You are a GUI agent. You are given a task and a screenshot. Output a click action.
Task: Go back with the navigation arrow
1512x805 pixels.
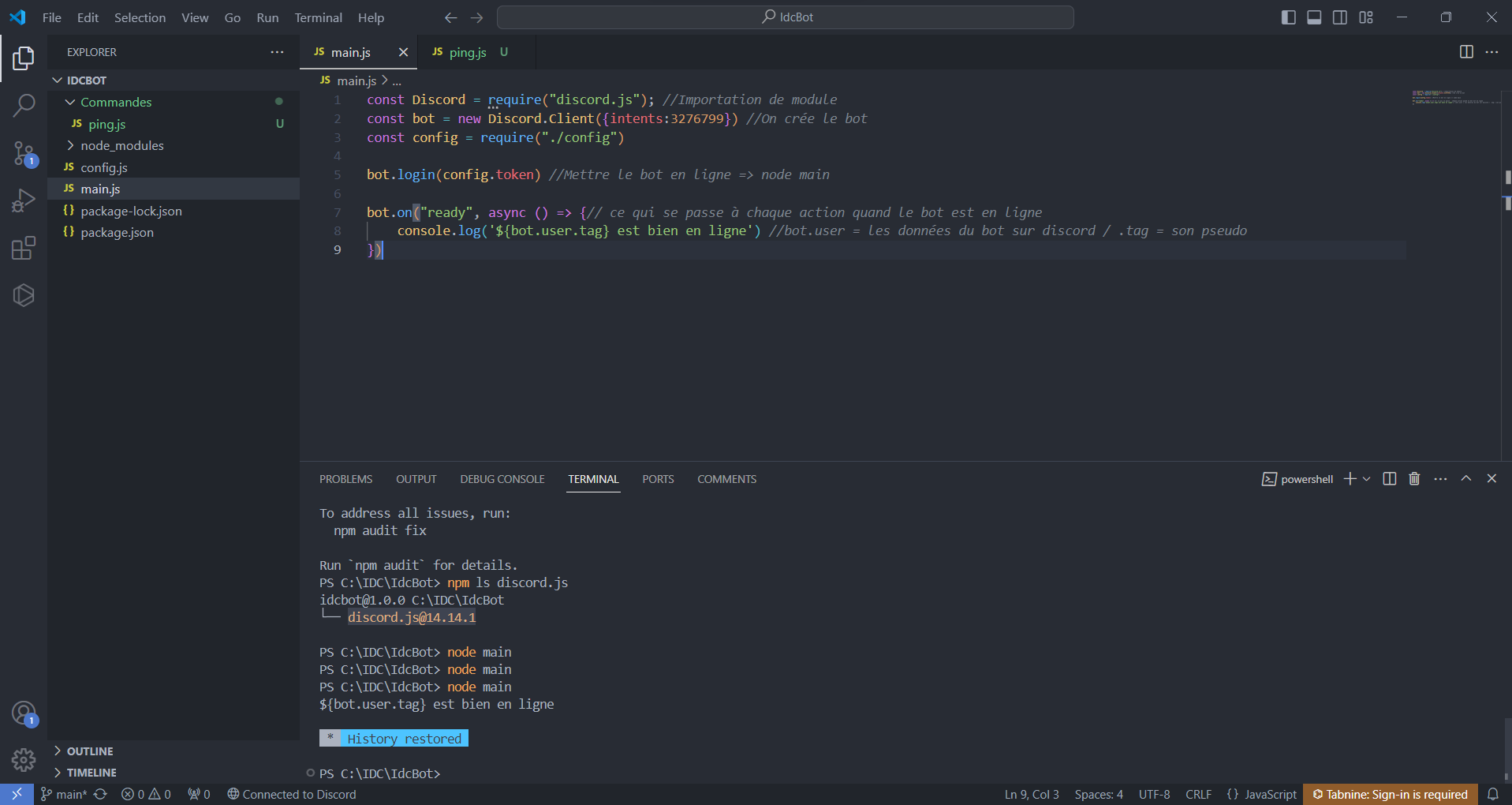(x=450, y=17)
